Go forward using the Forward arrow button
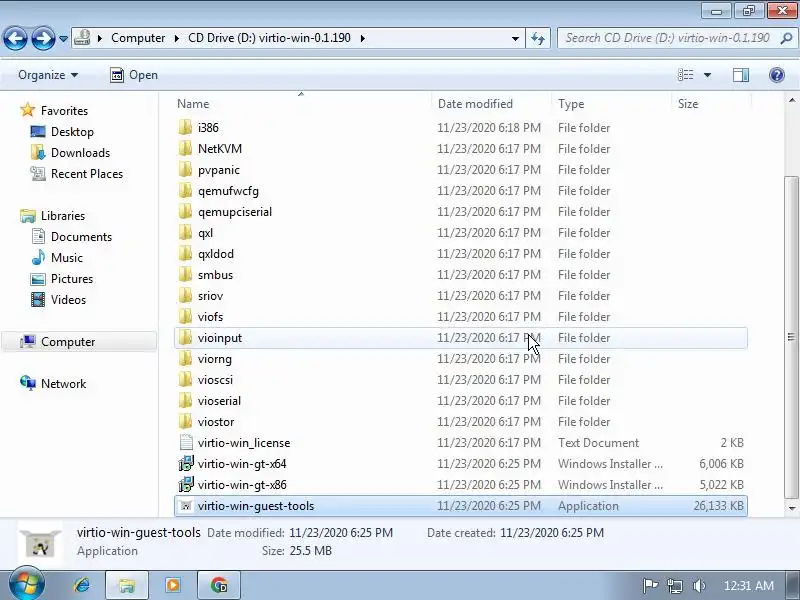Image resolution: width=800 pixels, height=600 pixels. point(43,38)
